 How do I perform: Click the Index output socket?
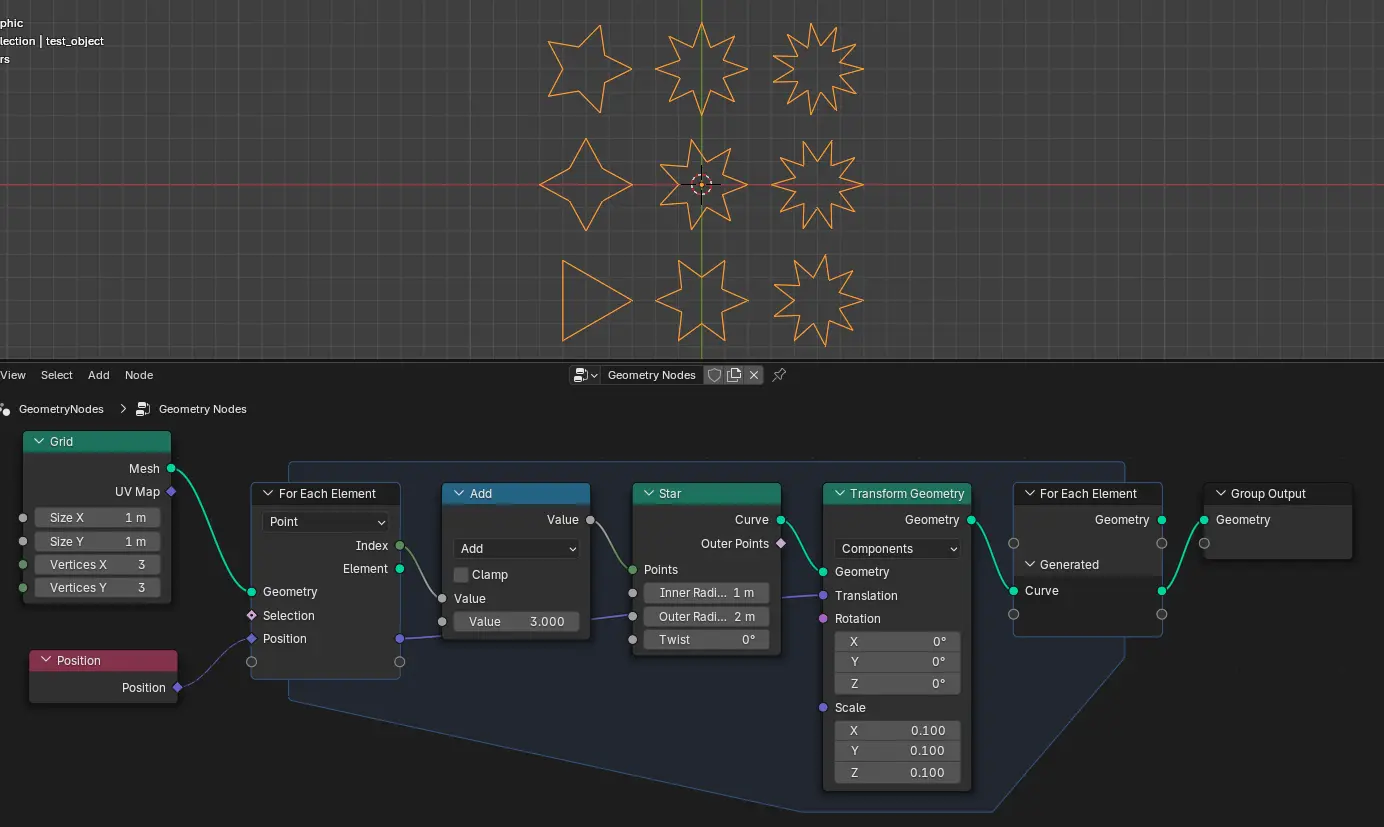[400, 545]
